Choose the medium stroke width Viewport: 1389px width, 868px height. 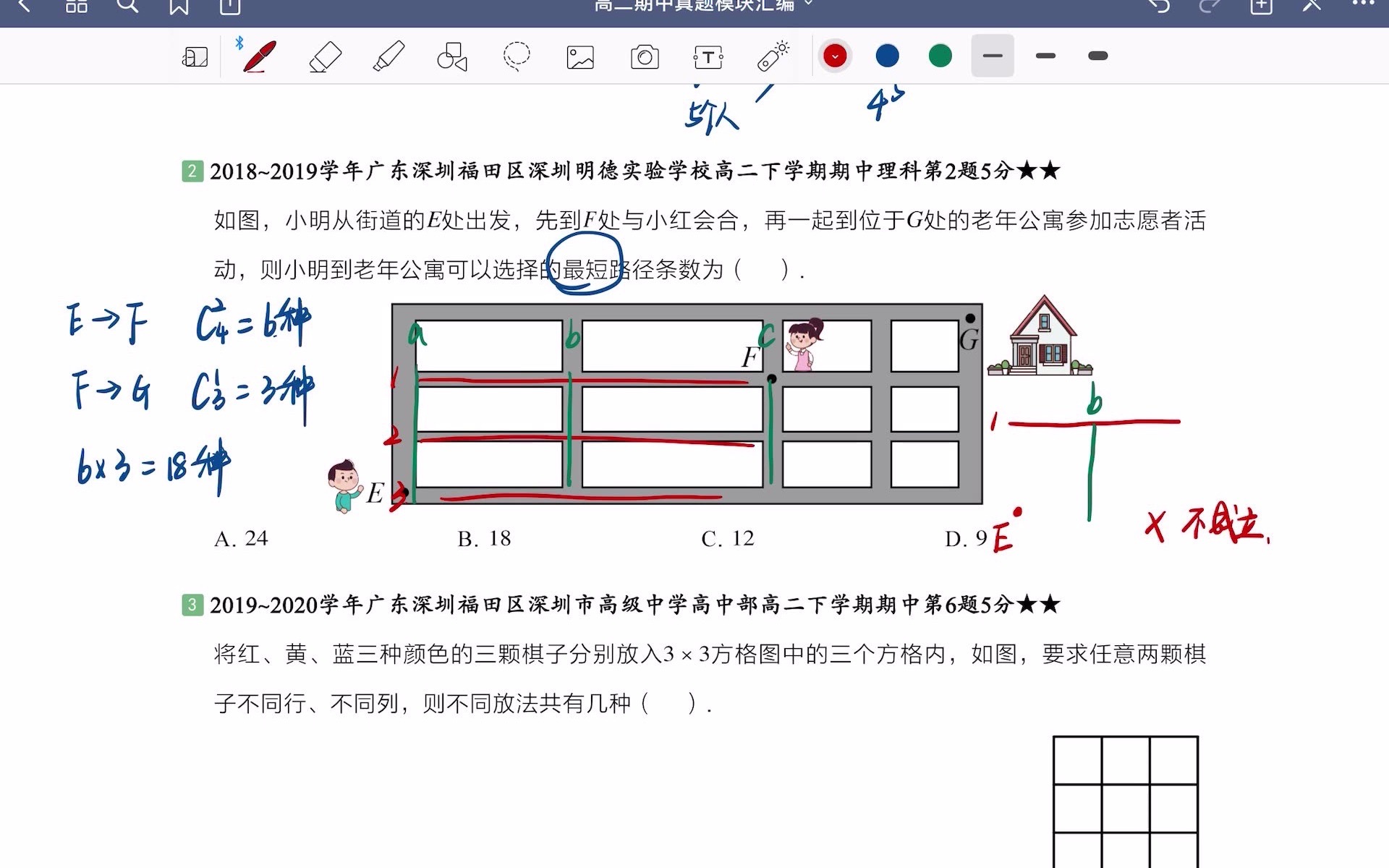point(1045,56)
